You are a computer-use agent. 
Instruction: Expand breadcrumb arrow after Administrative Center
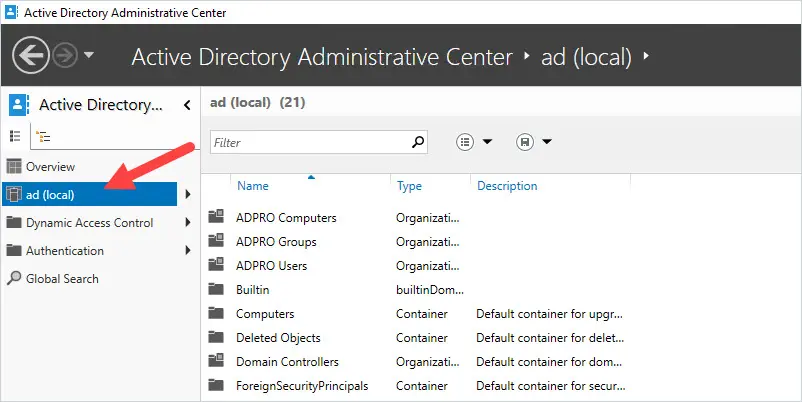pyautogui.click(x=527, y=55)
